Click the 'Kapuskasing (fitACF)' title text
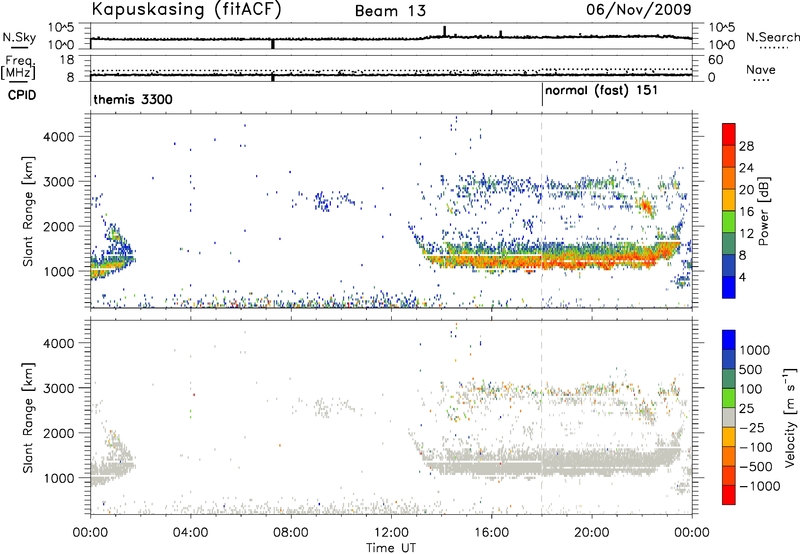This screenshot has width=800, height=554. (186, 9)
